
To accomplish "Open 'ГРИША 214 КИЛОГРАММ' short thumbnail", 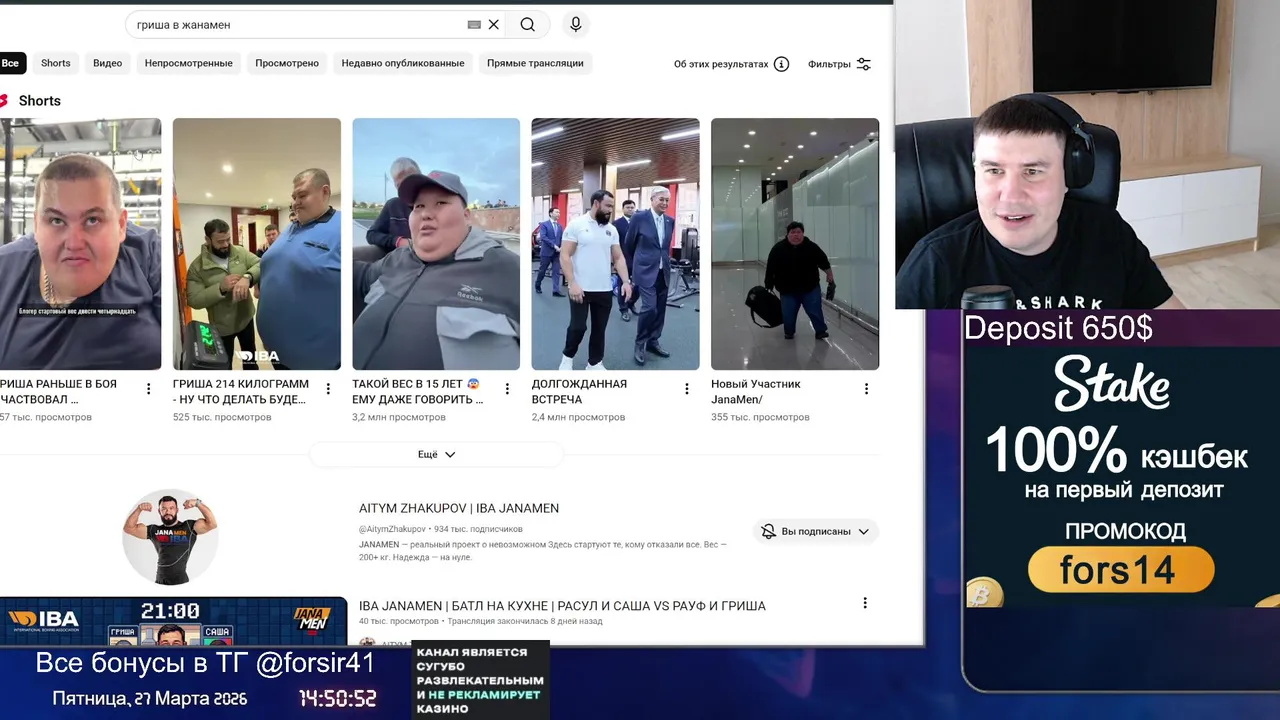I will coord(257,244).
